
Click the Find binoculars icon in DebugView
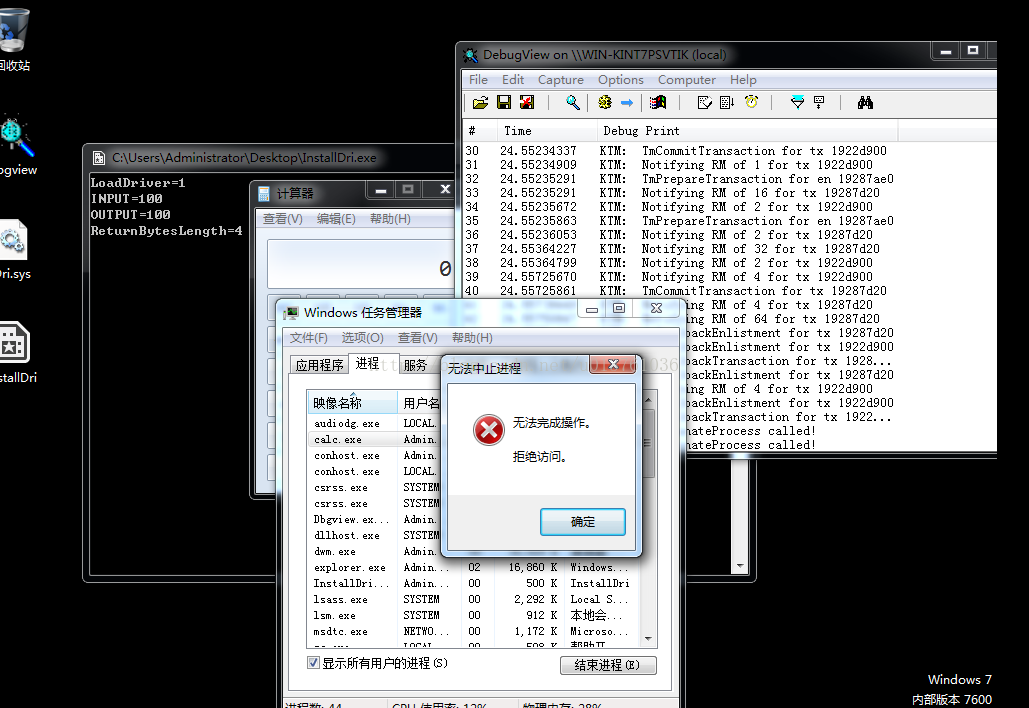(865, 102)
